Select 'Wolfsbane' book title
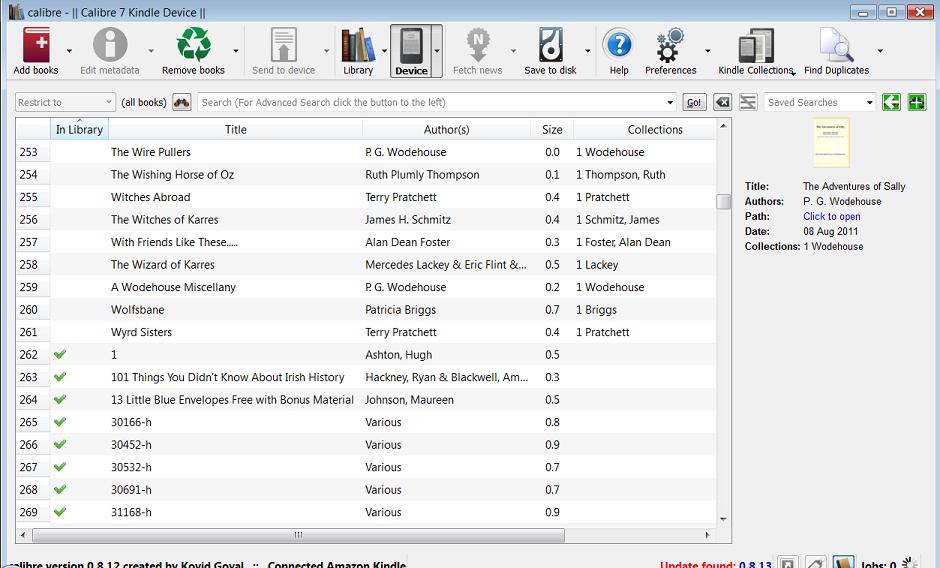Screen dimensions: 940x568 pyautogui.click(x=137, y=310)
